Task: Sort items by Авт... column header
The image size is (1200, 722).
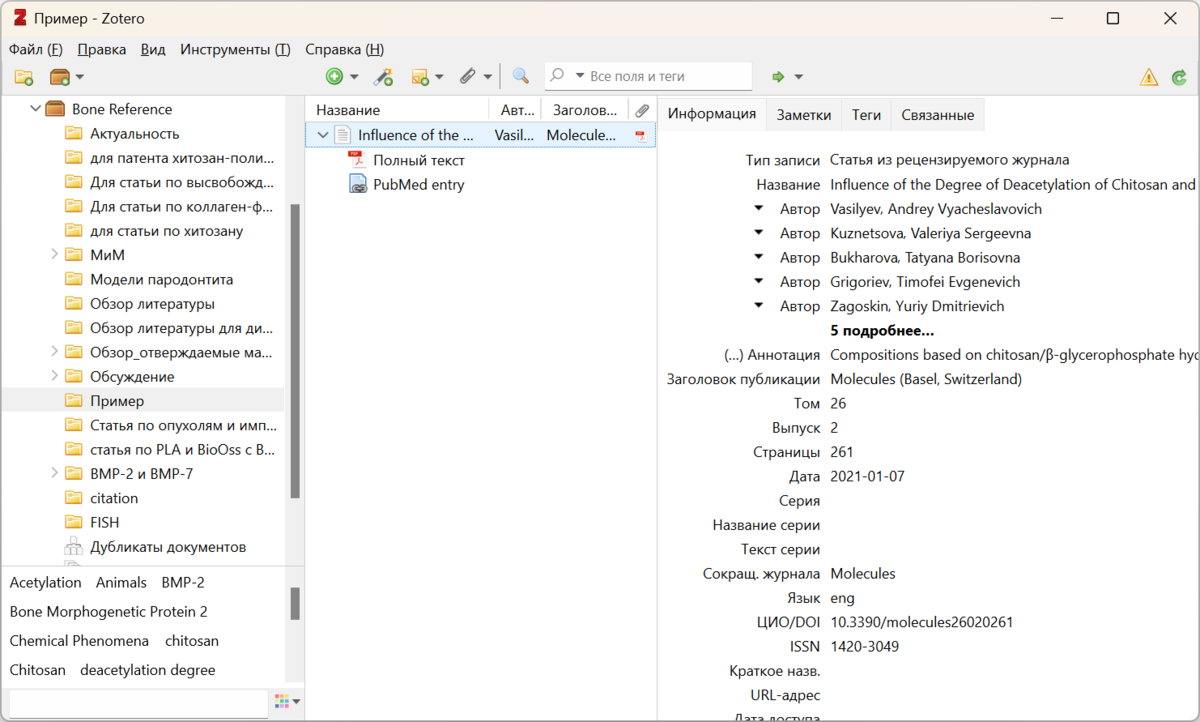Action: [x=516, y=110]
